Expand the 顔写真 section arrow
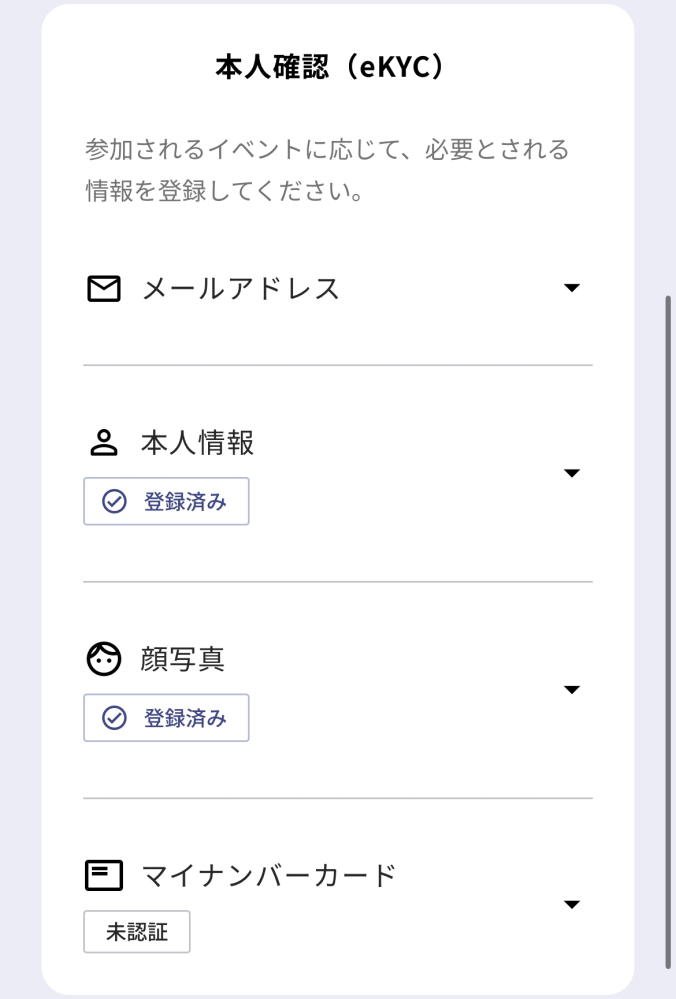 coord(571,688)
